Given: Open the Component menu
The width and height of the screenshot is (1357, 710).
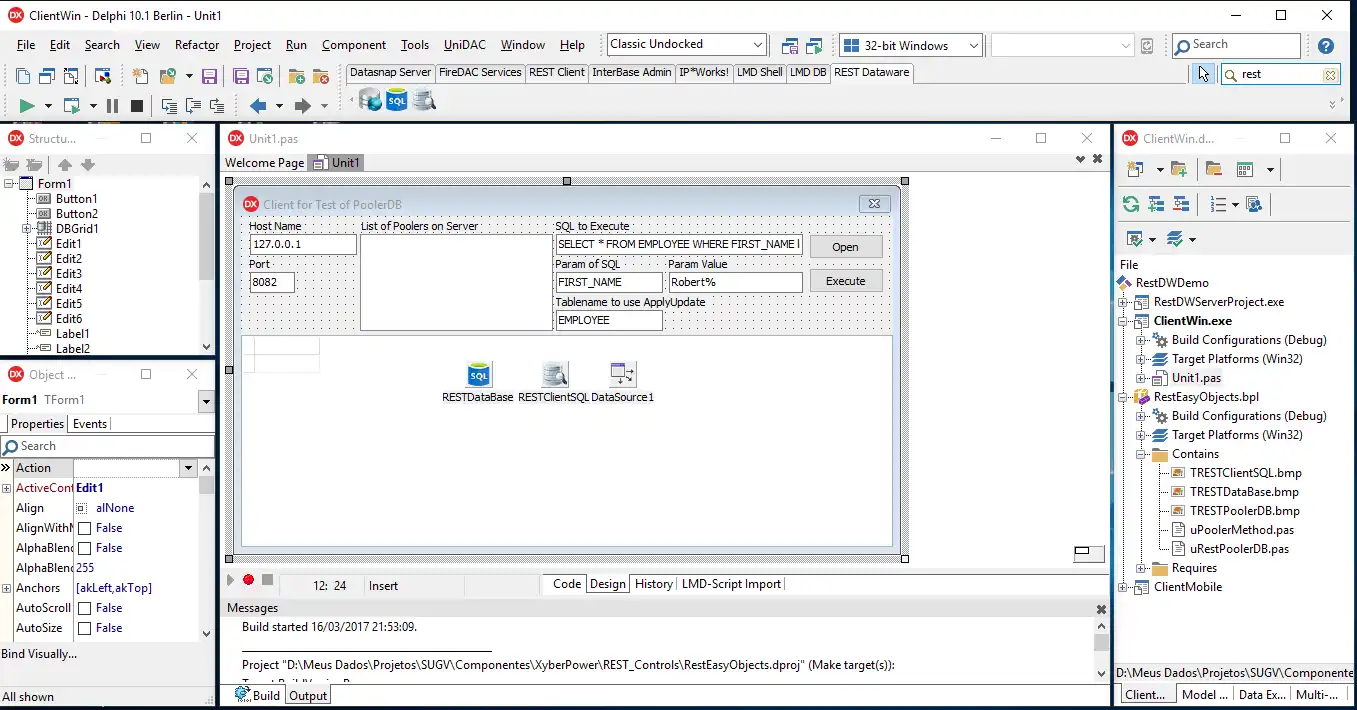Looking at the screenshot, I should pyautogui.click(x=354, y=45).
